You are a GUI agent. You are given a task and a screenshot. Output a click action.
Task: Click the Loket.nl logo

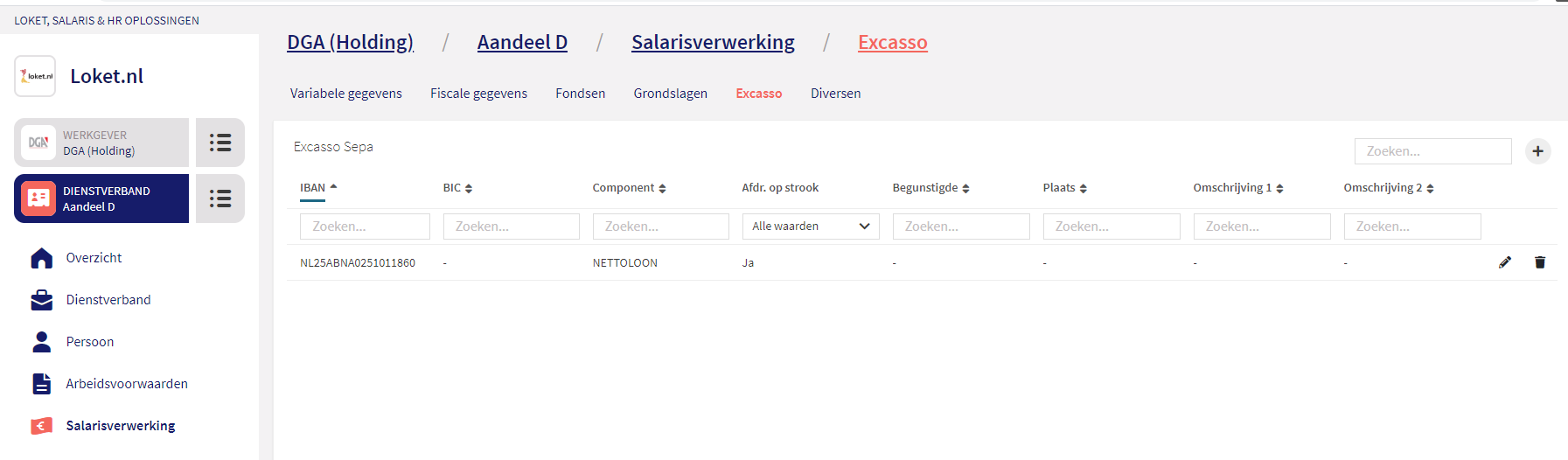(35, 76)
